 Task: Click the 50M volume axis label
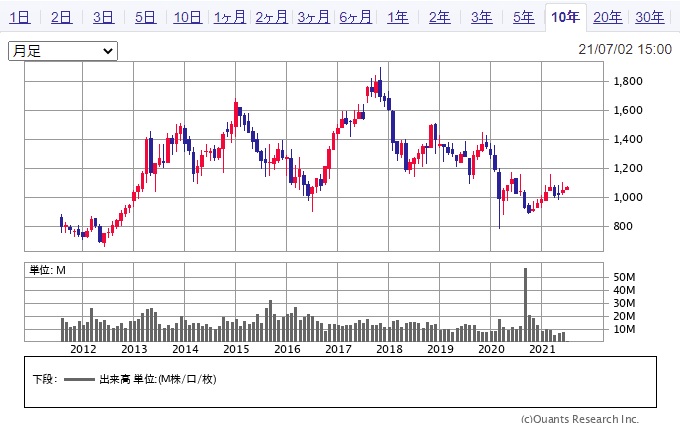pyautogui.click(x=624, y=277)
